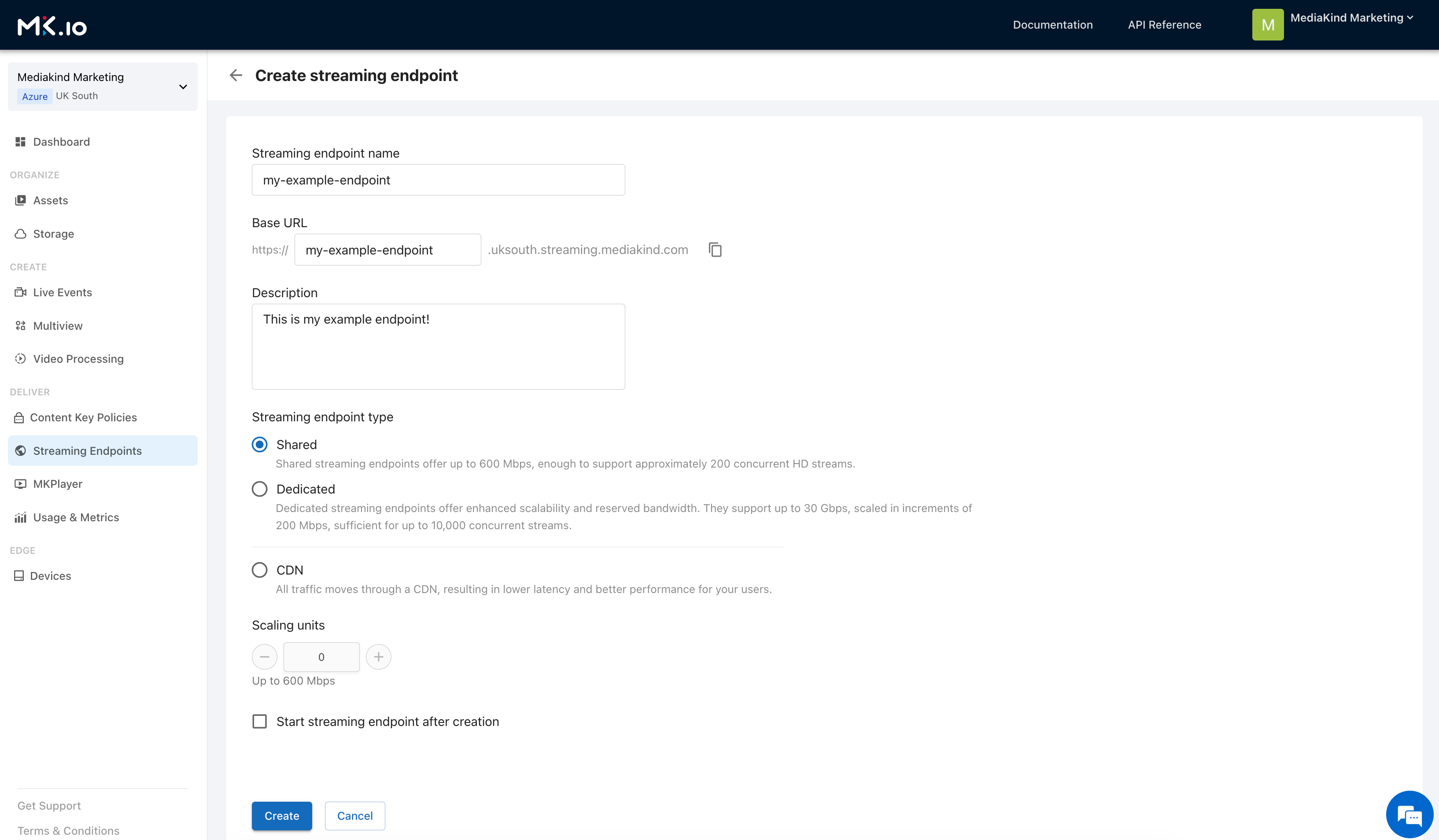Go back with the arrow icon
This screenshot has width=1439, height=840.
coord(236,75)
